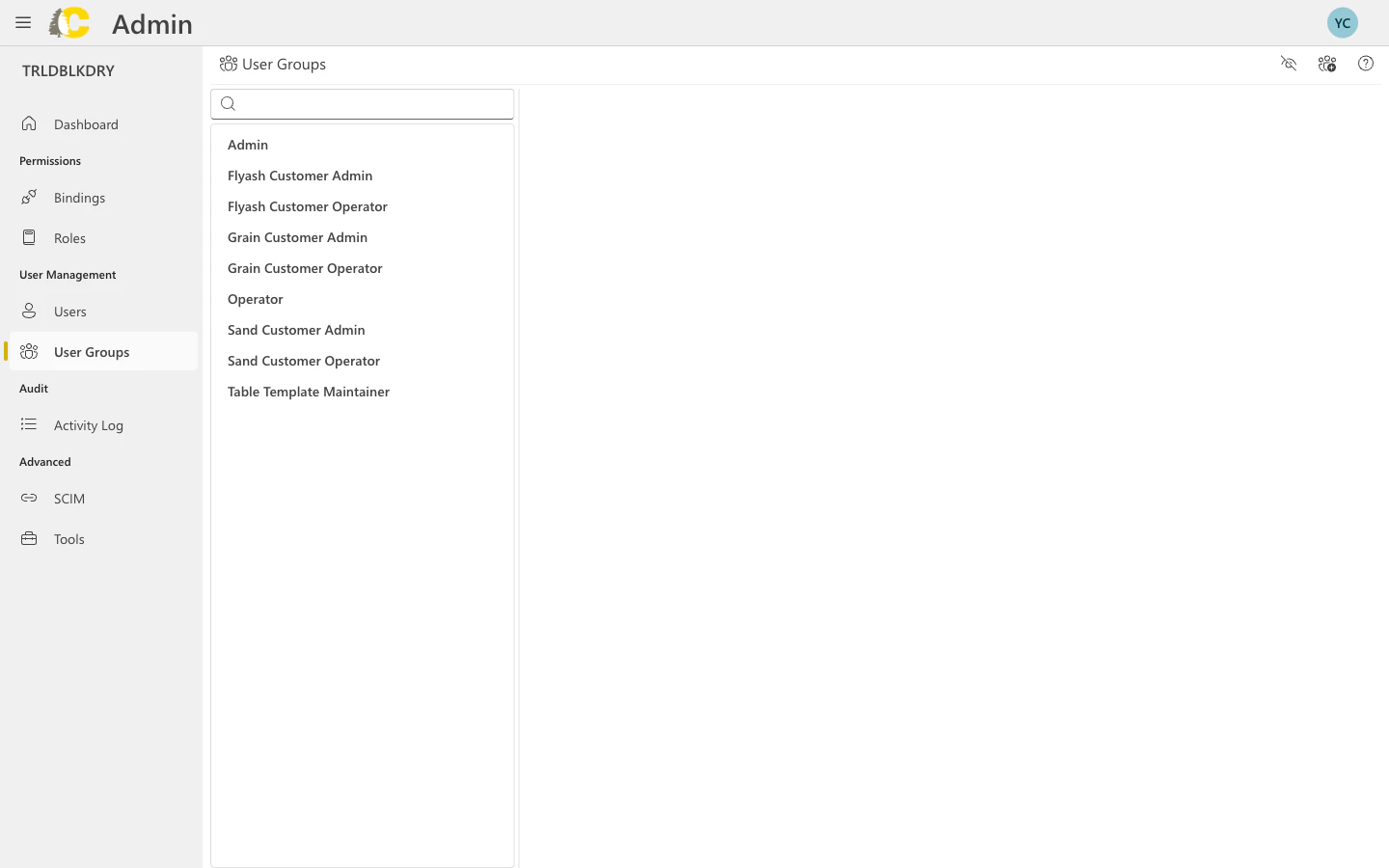Select the Flyash Customer Operator group

[x=308, y=206]
